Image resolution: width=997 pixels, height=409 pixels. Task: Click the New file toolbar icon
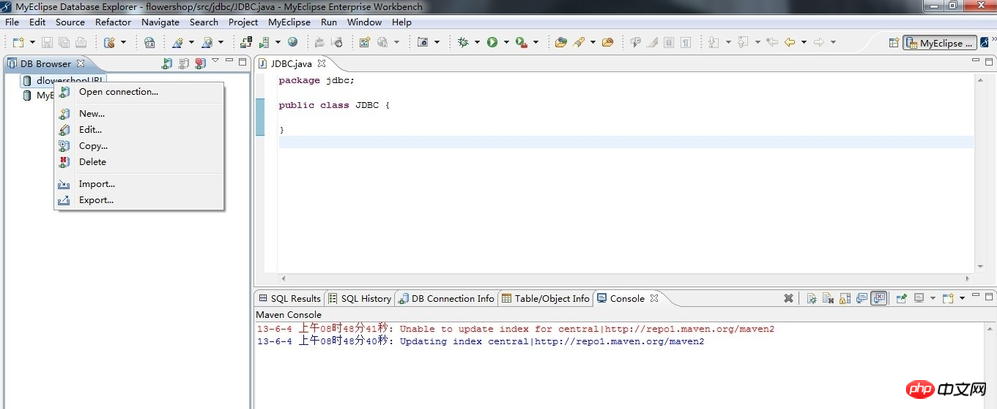pos(18,42)
